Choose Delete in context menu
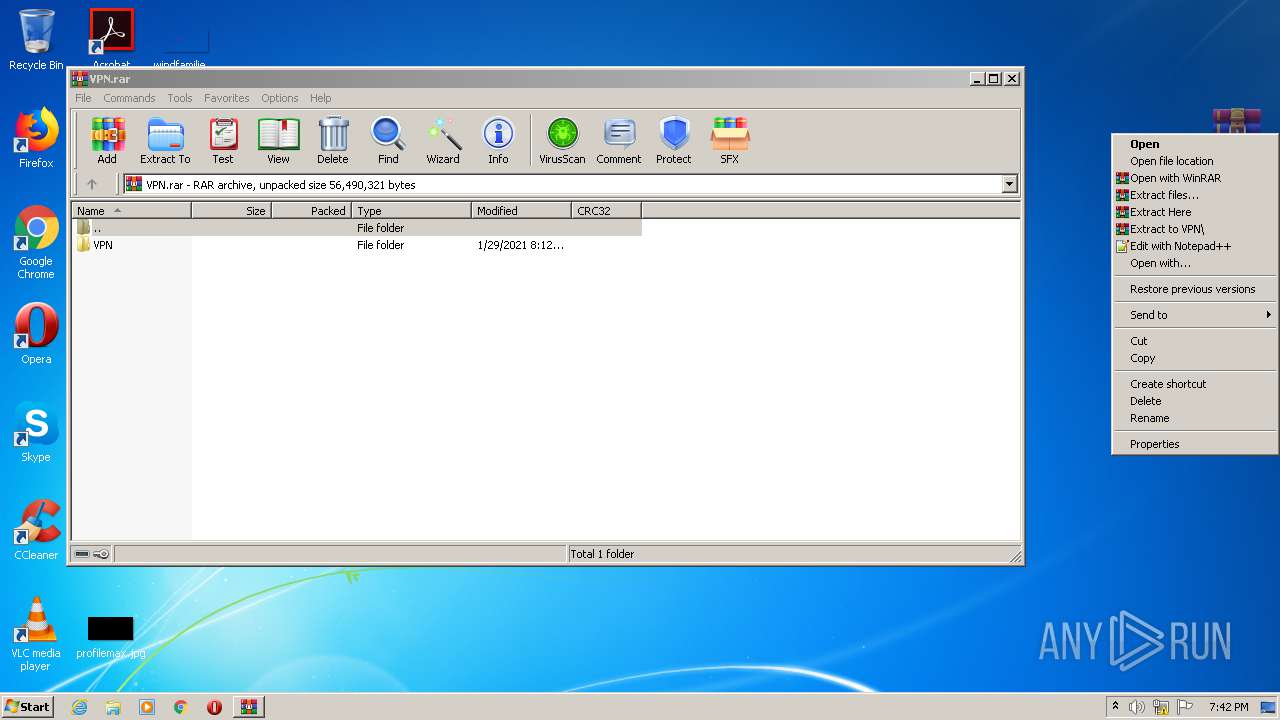 click(1195, 401)
